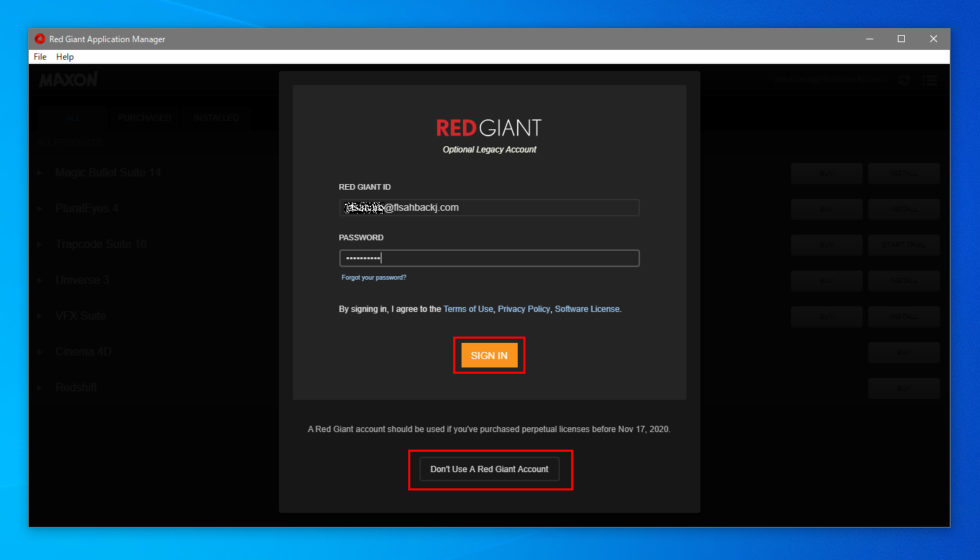Click the 'Optional Legacy Account' subtitle text

point(489,149)
